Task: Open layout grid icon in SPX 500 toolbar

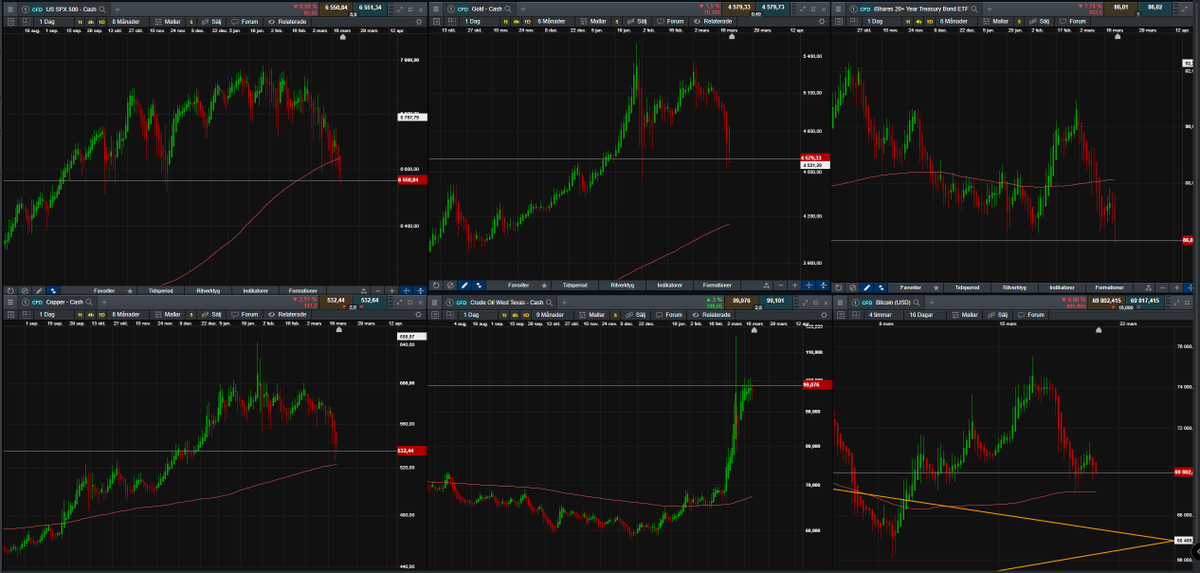Action: click(x=26, y=22)
